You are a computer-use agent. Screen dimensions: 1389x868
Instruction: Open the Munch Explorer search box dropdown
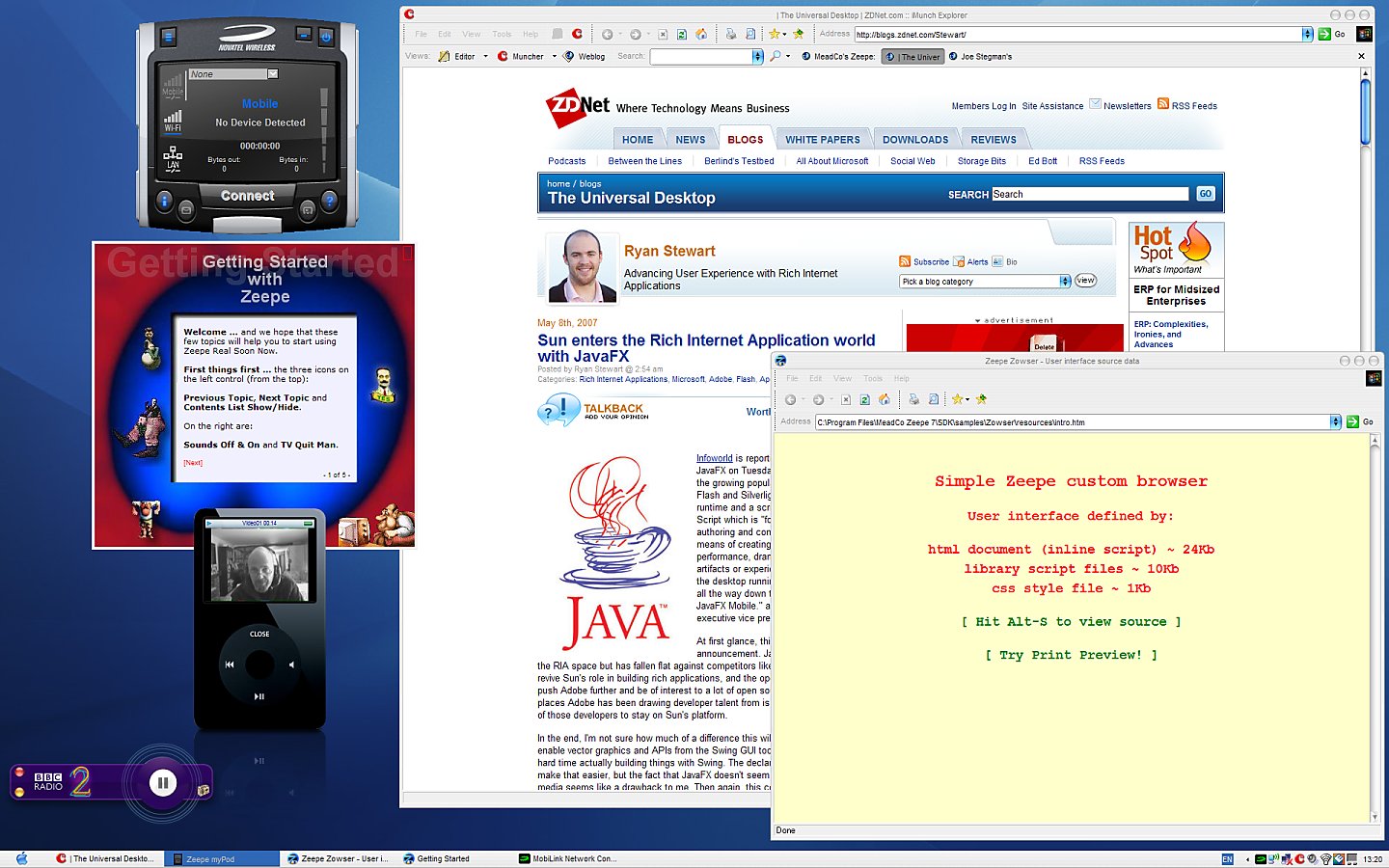757,57
